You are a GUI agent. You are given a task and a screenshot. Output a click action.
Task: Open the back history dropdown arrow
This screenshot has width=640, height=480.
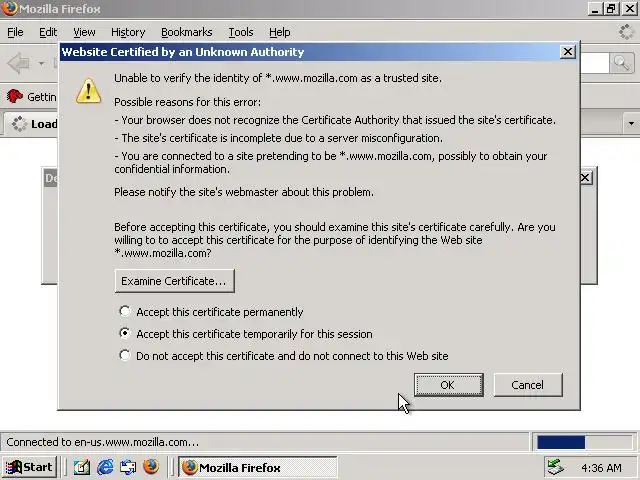[41, 64]
